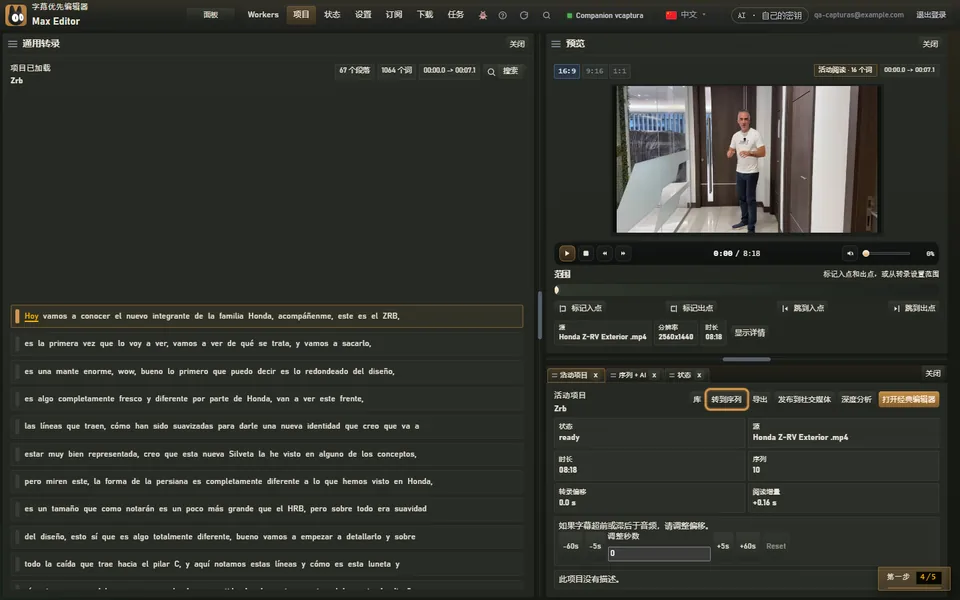The image size is (960, 600).
Task: Open the AI 自己的密钥 selector
Action: pyautogui.click(x=770, y=15)
